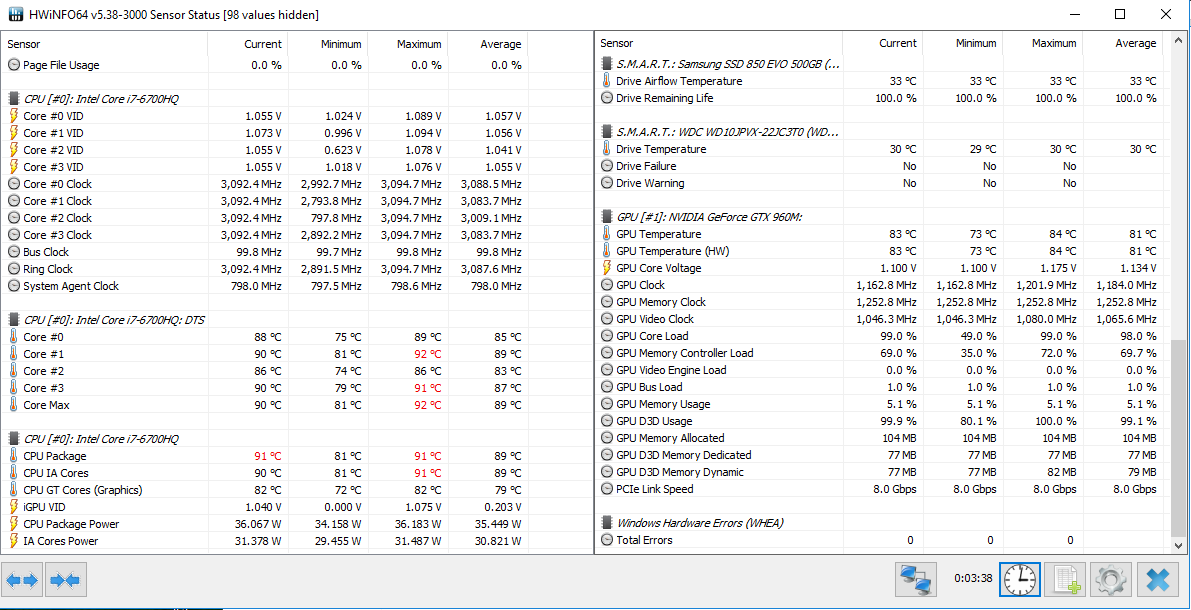The width and height of the screenshot is (1191, 610).
Task: Reset the clock timer button
Action: 1019,581
